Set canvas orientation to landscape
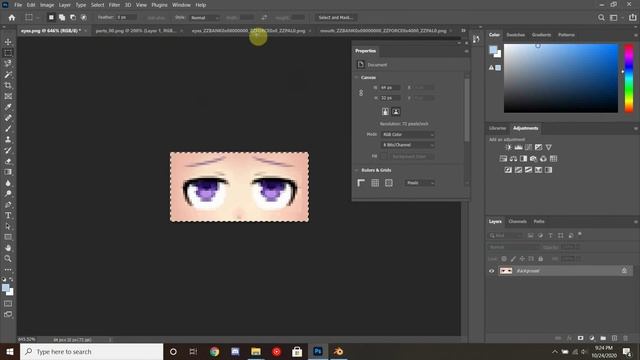The height and width of the screenshot is (360, 640). coord(396,112)
